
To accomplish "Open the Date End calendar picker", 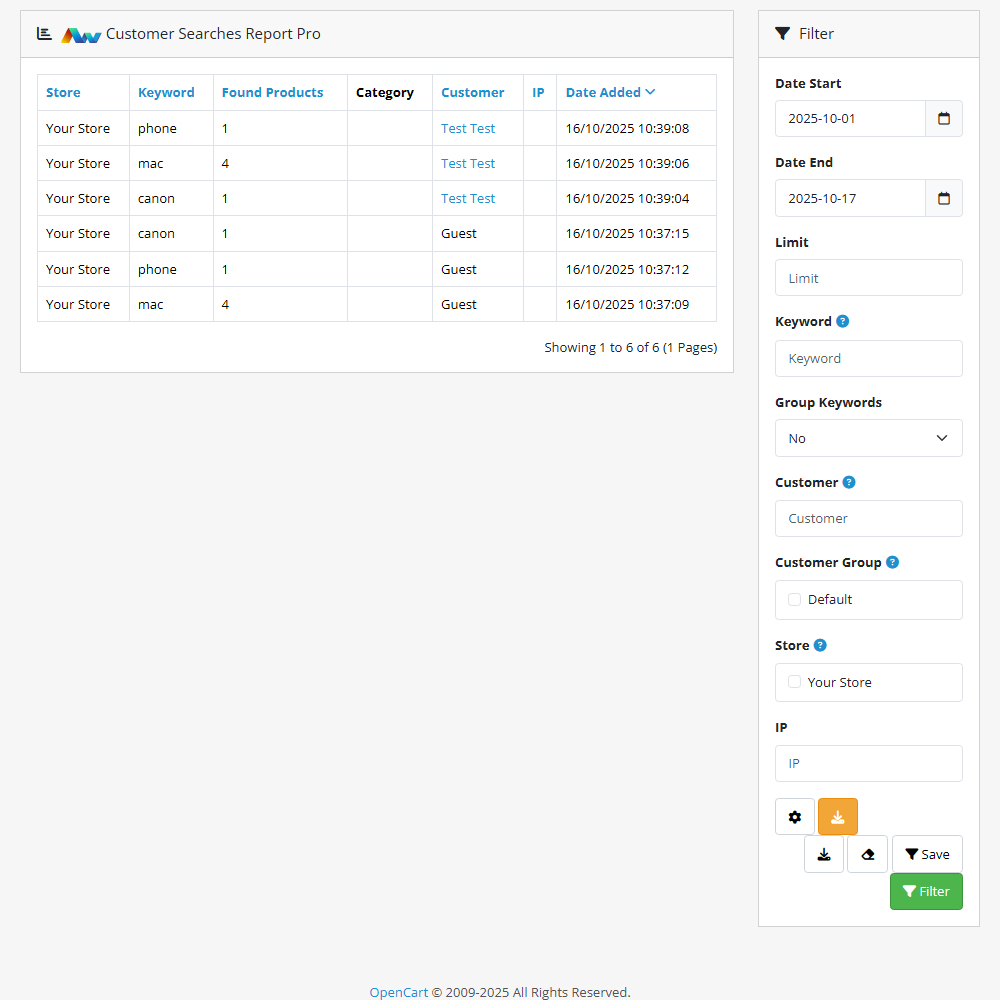I will (944, 198).
